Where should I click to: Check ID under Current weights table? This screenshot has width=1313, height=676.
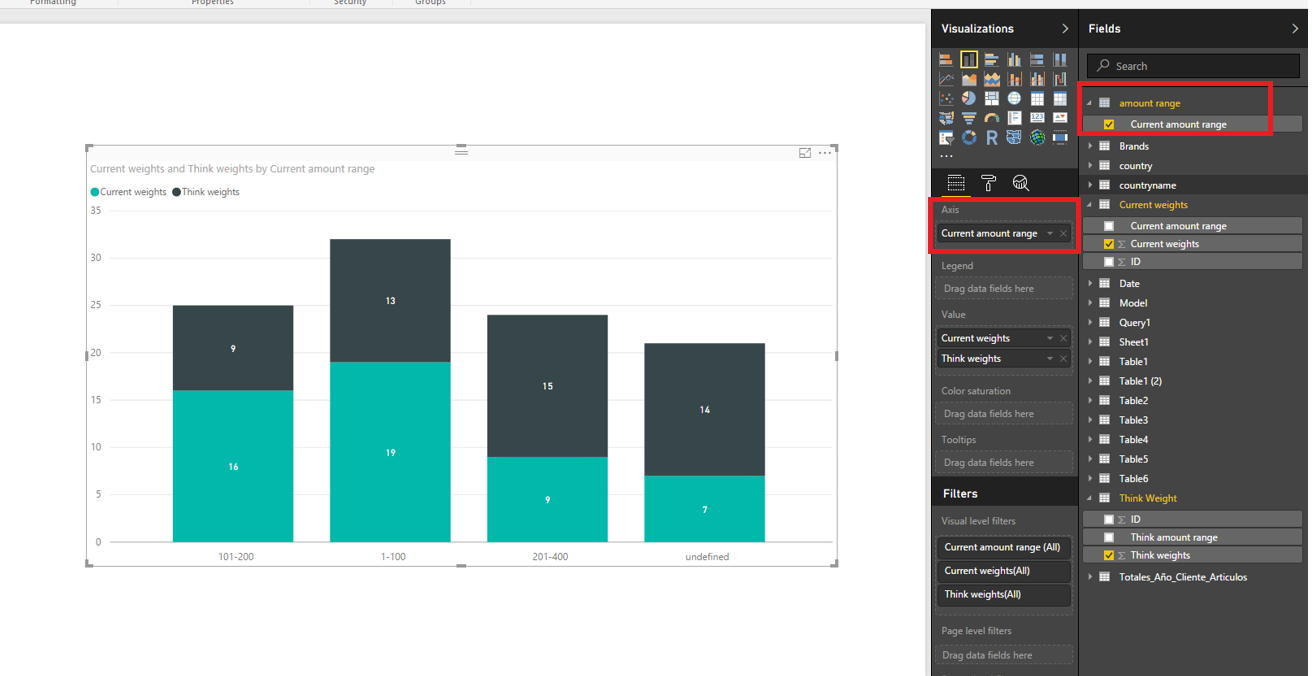coord(1109,262)
